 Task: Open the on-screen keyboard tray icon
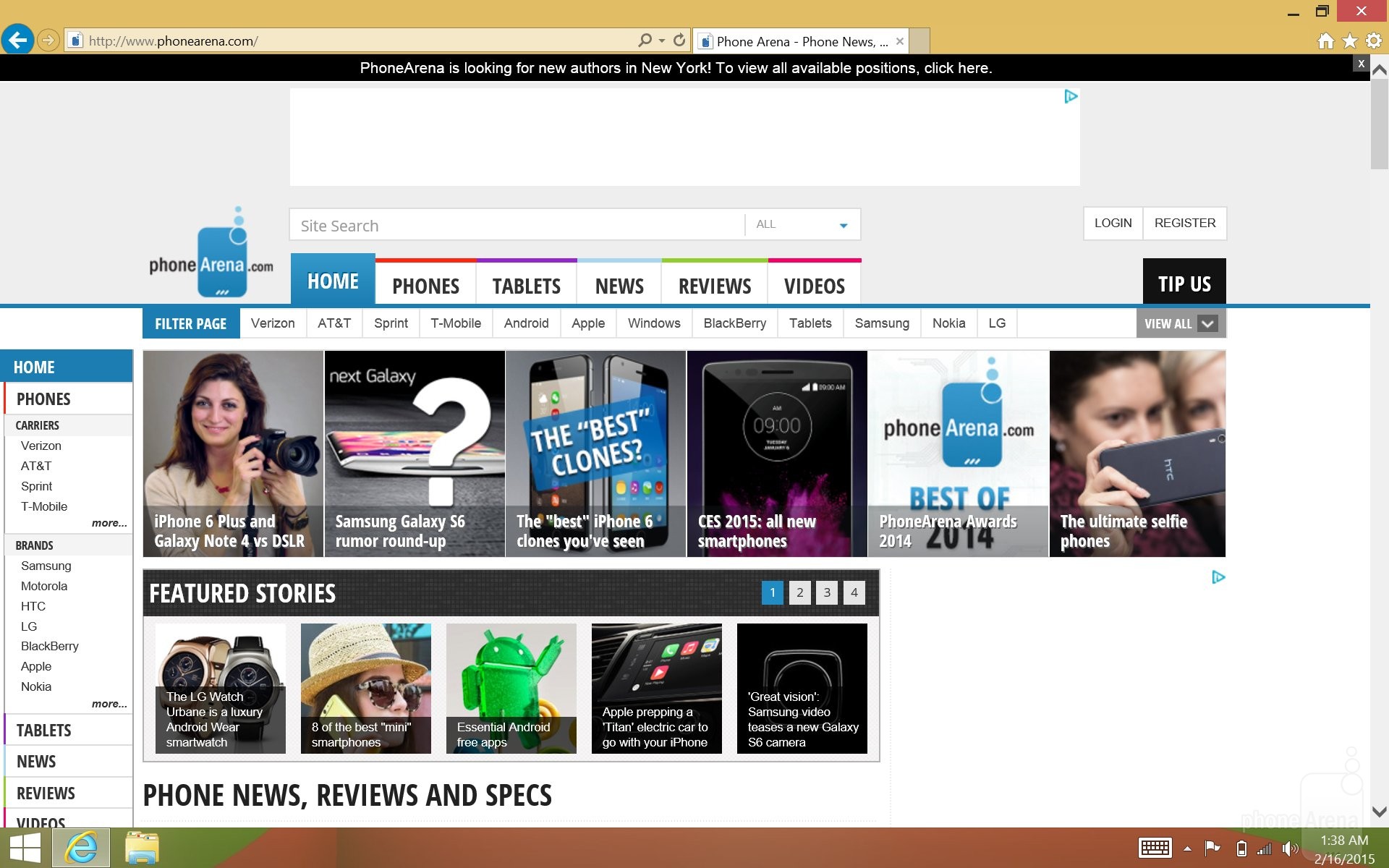[x=1155, y=848]
